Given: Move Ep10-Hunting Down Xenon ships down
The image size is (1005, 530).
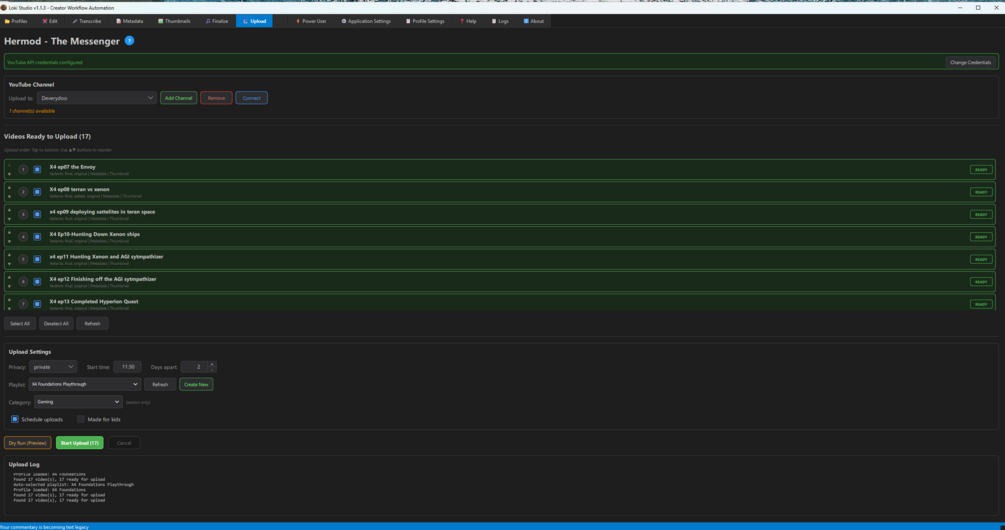Looking at the screenshot, I should coord(10,242).
